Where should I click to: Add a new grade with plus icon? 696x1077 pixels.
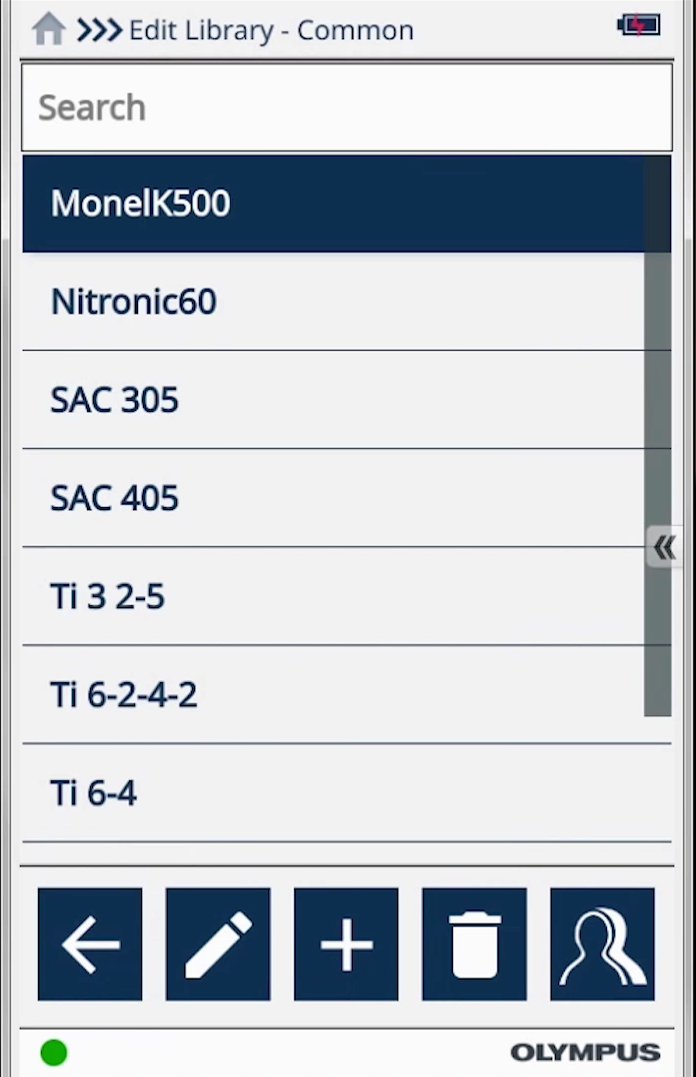pyautogui.click(x=346, y=944)
